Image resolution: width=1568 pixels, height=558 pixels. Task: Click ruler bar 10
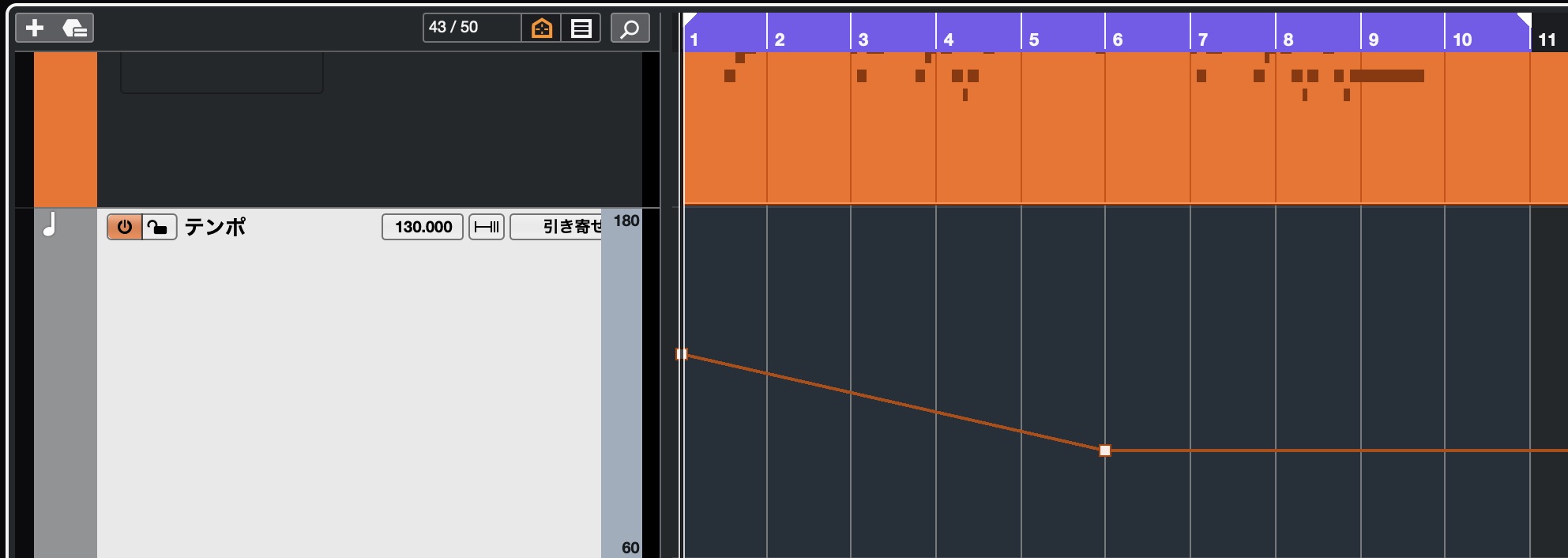1463,40
